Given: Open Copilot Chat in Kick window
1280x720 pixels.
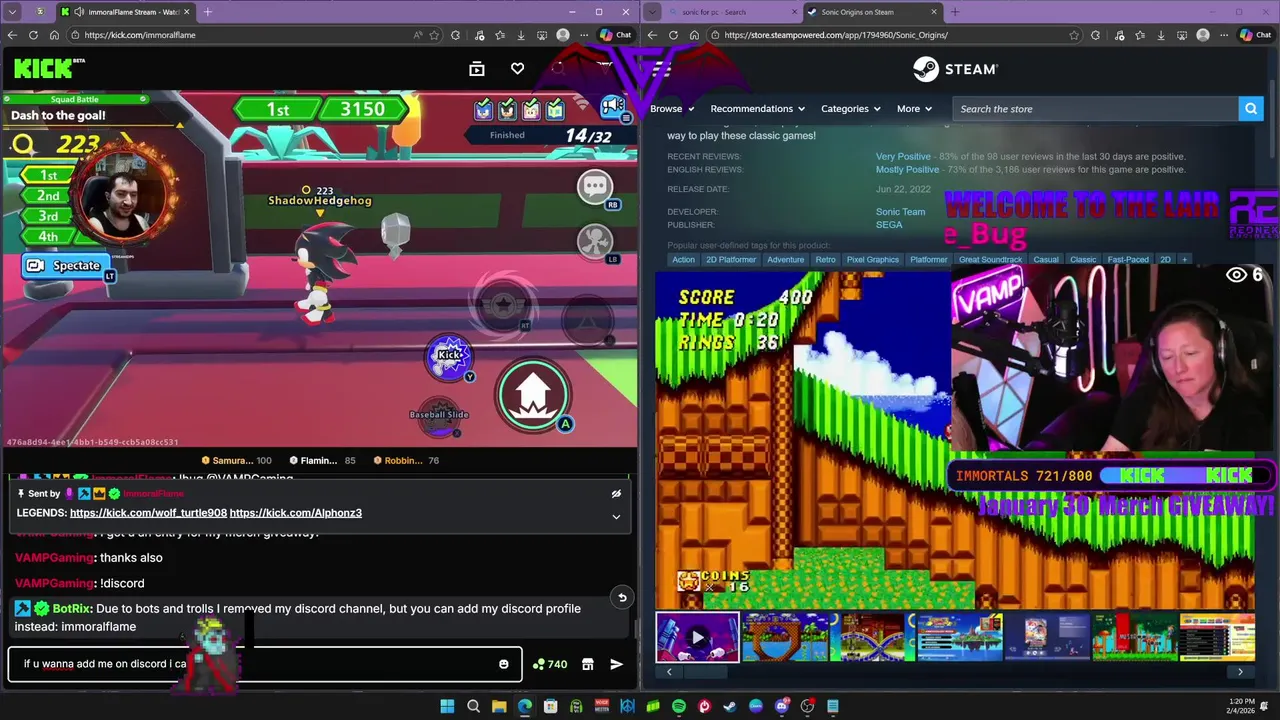Looking at the screenshot, I should 616,35.
